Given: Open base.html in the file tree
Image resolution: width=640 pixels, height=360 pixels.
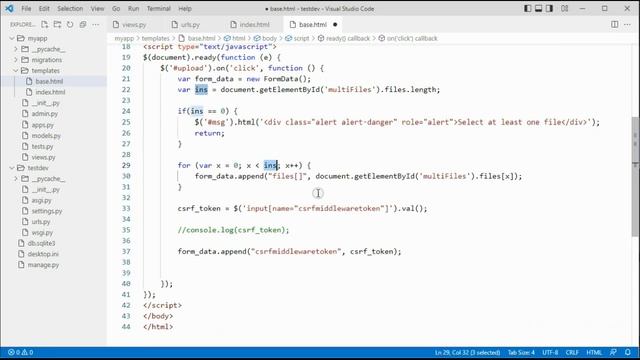Looking at the screenshot, I should (49, 81).
